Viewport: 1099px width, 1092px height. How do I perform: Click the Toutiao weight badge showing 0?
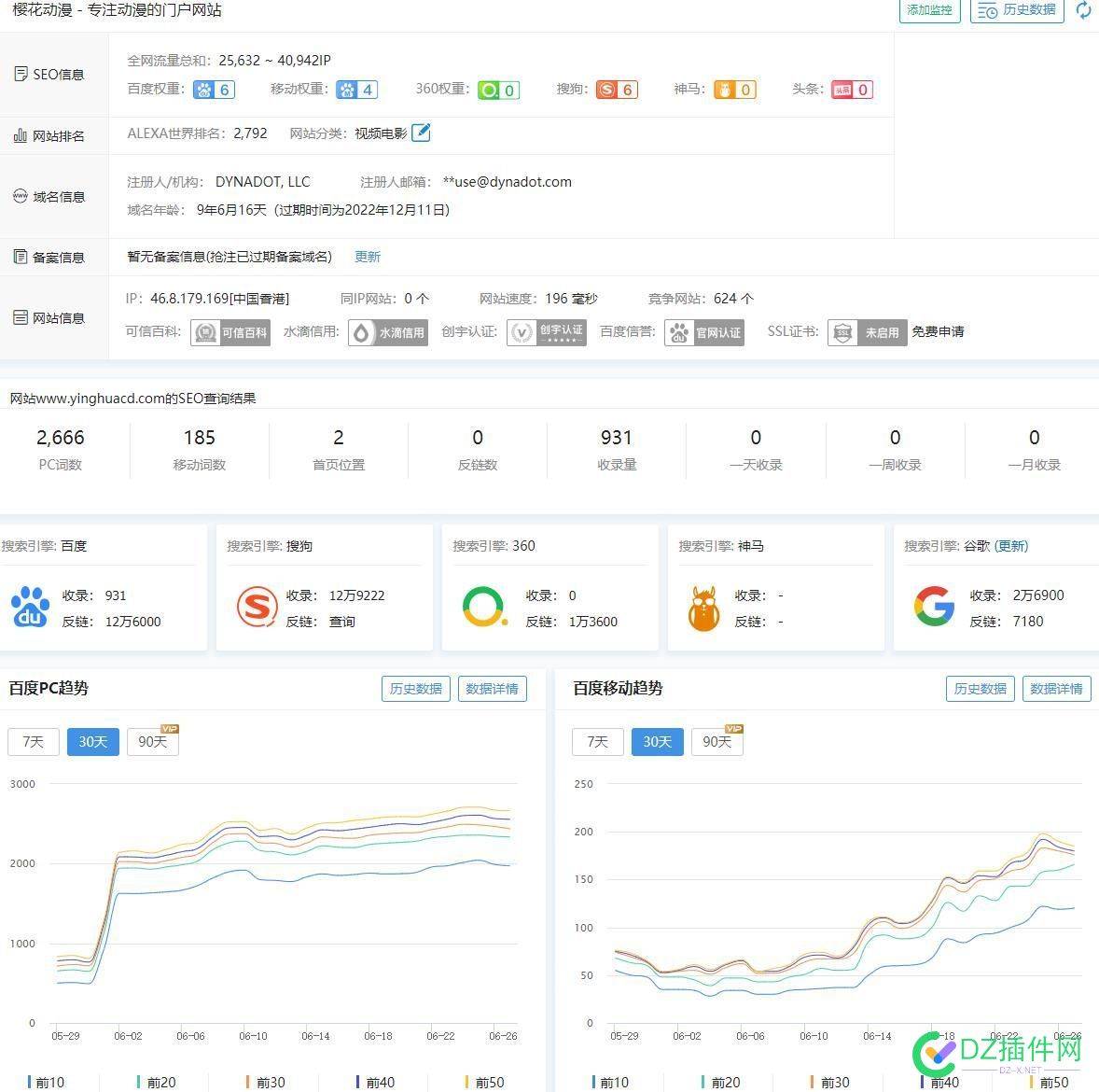coord(852,90)
